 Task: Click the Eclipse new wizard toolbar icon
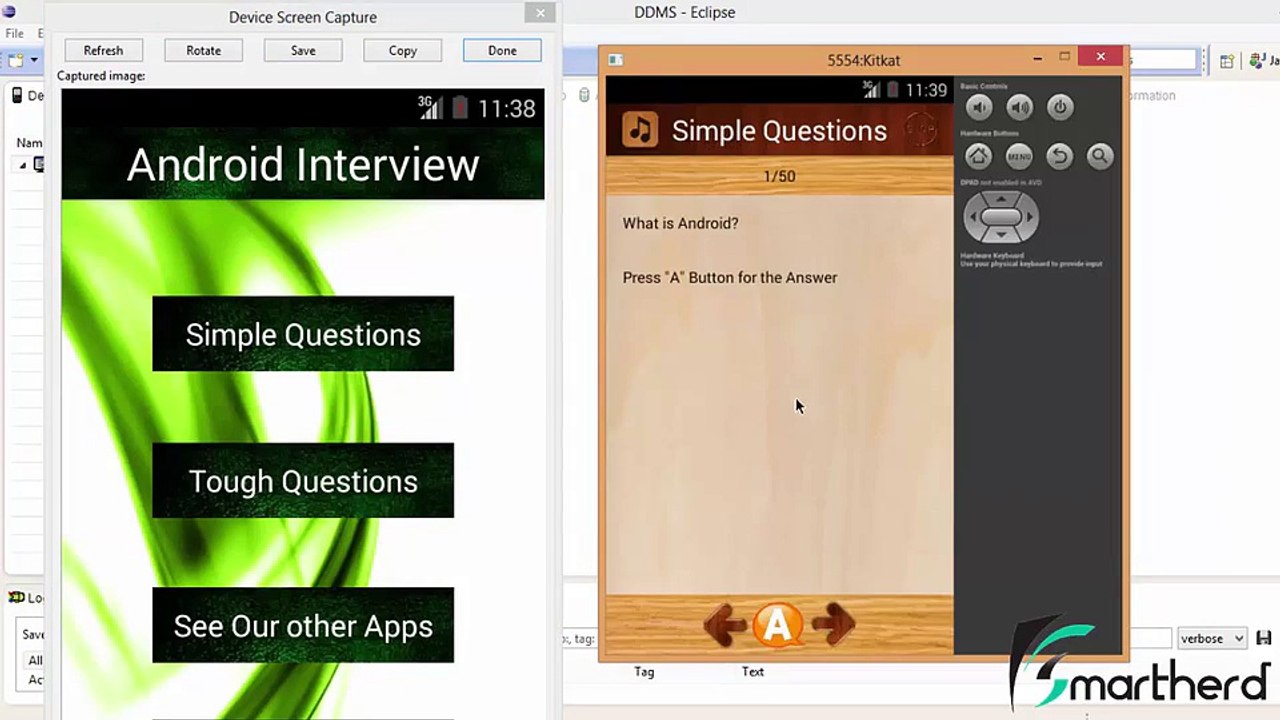[x=13, y=60]
